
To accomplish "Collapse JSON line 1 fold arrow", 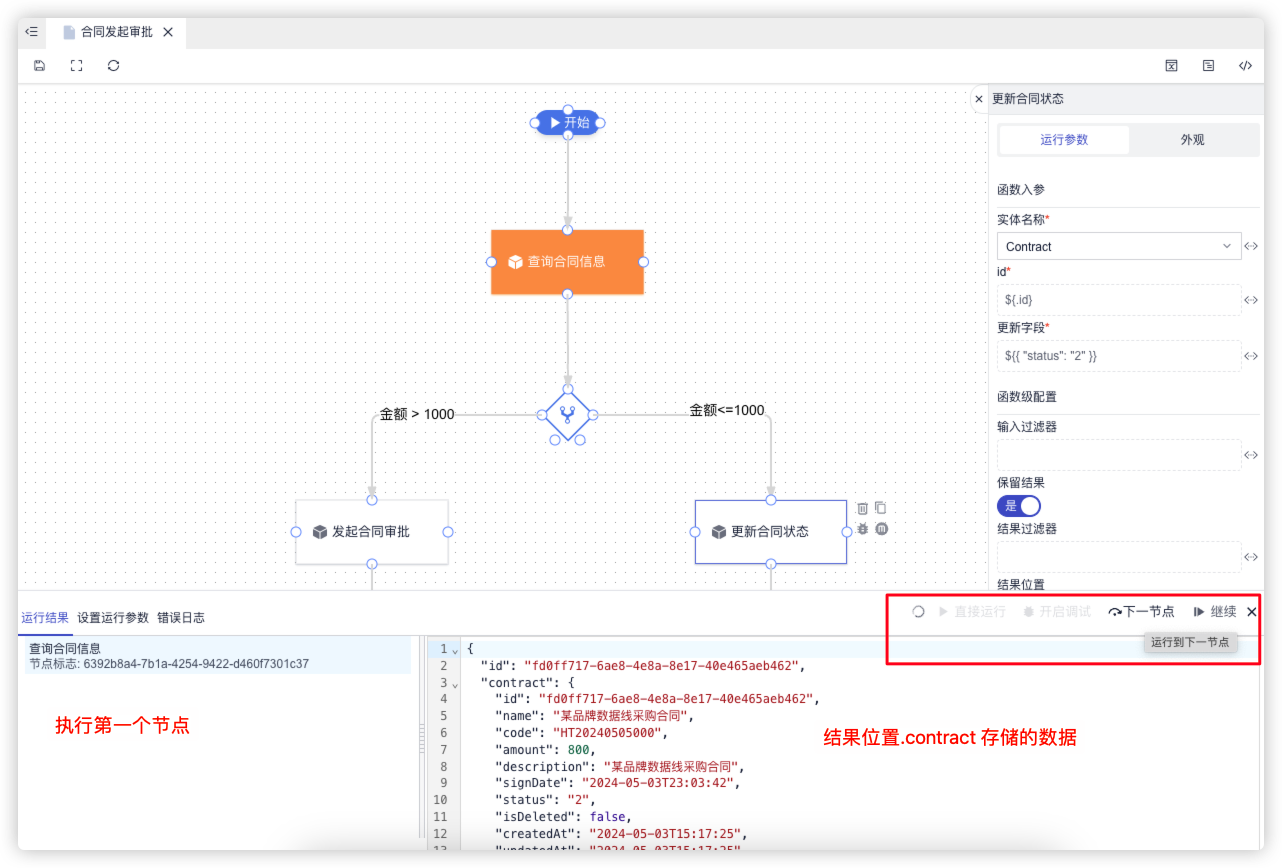I will click(x=456, y=650).
